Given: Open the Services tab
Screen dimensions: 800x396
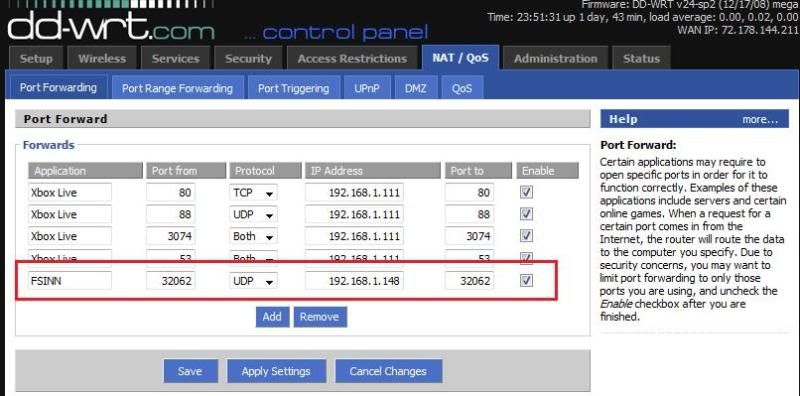Looking at the screenshot, I should 176,59.
